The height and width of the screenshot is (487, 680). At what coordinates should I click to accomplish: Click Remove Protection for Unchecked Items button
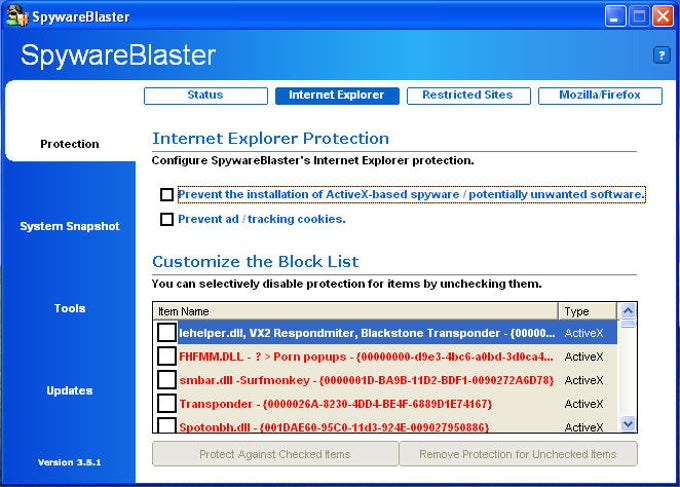(518, 454)
